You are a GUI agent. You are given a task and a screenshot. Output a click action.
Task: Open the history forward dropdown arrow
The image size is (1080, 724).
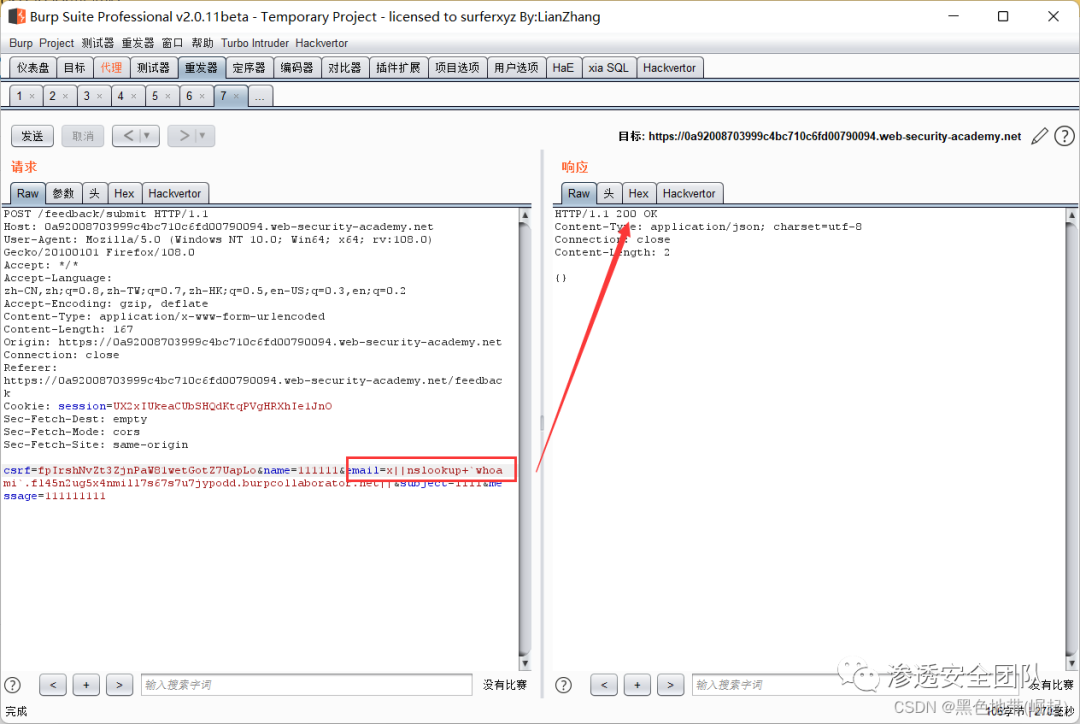click(x=202, y=136)
